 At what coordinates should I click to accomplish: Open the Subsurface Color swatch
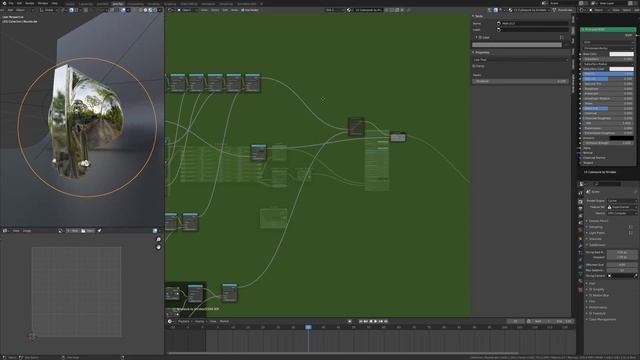(621, 69)
